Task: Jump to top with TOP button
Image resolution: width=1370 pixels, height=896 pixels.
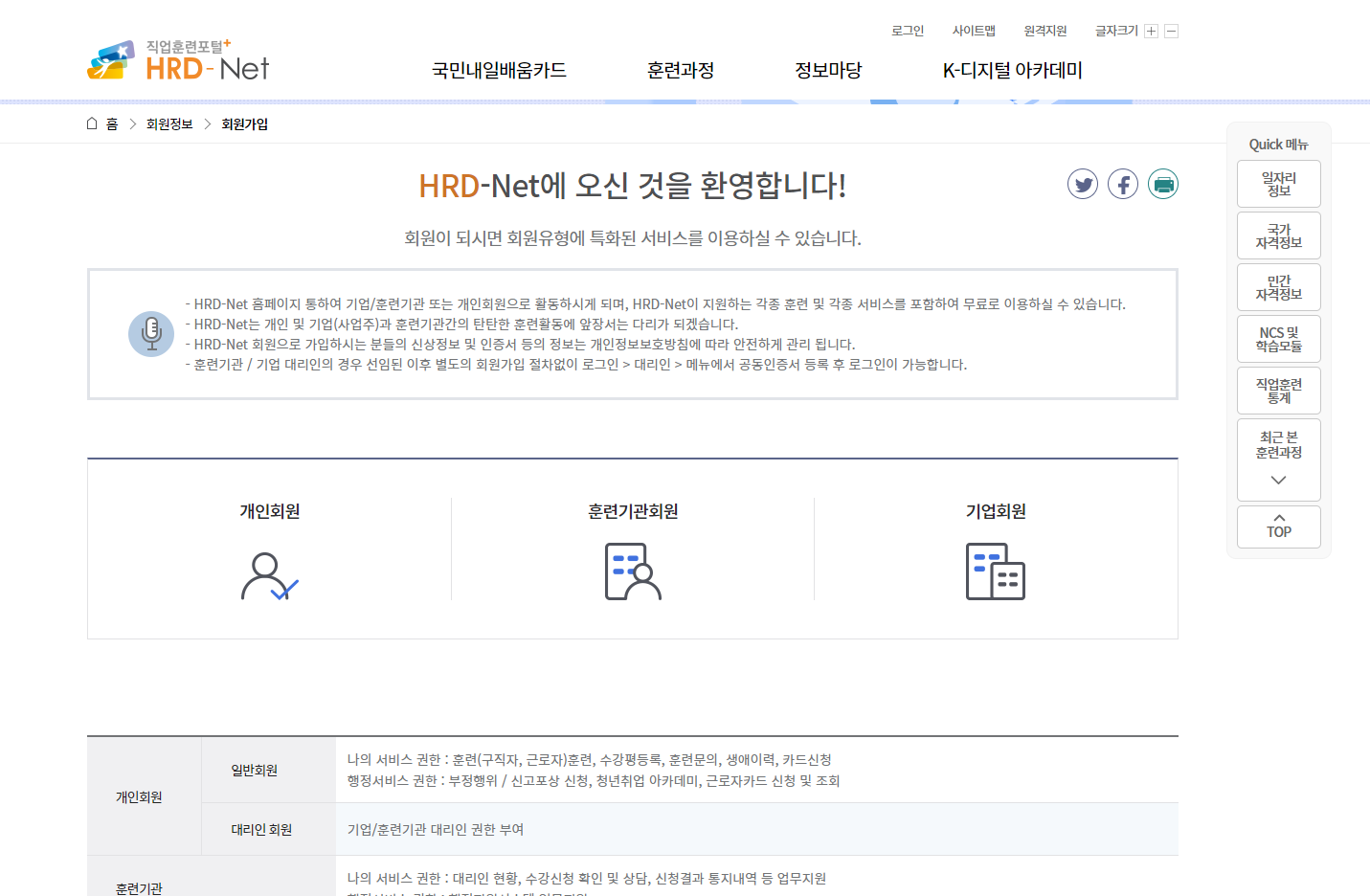Action: click(1279, 526)
